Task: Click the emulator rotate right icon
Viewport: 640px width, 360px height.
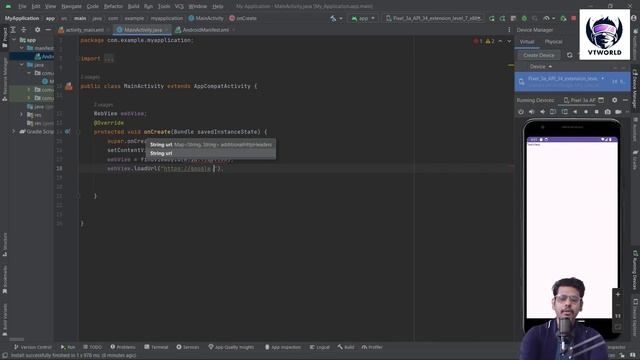Action: 564,111
